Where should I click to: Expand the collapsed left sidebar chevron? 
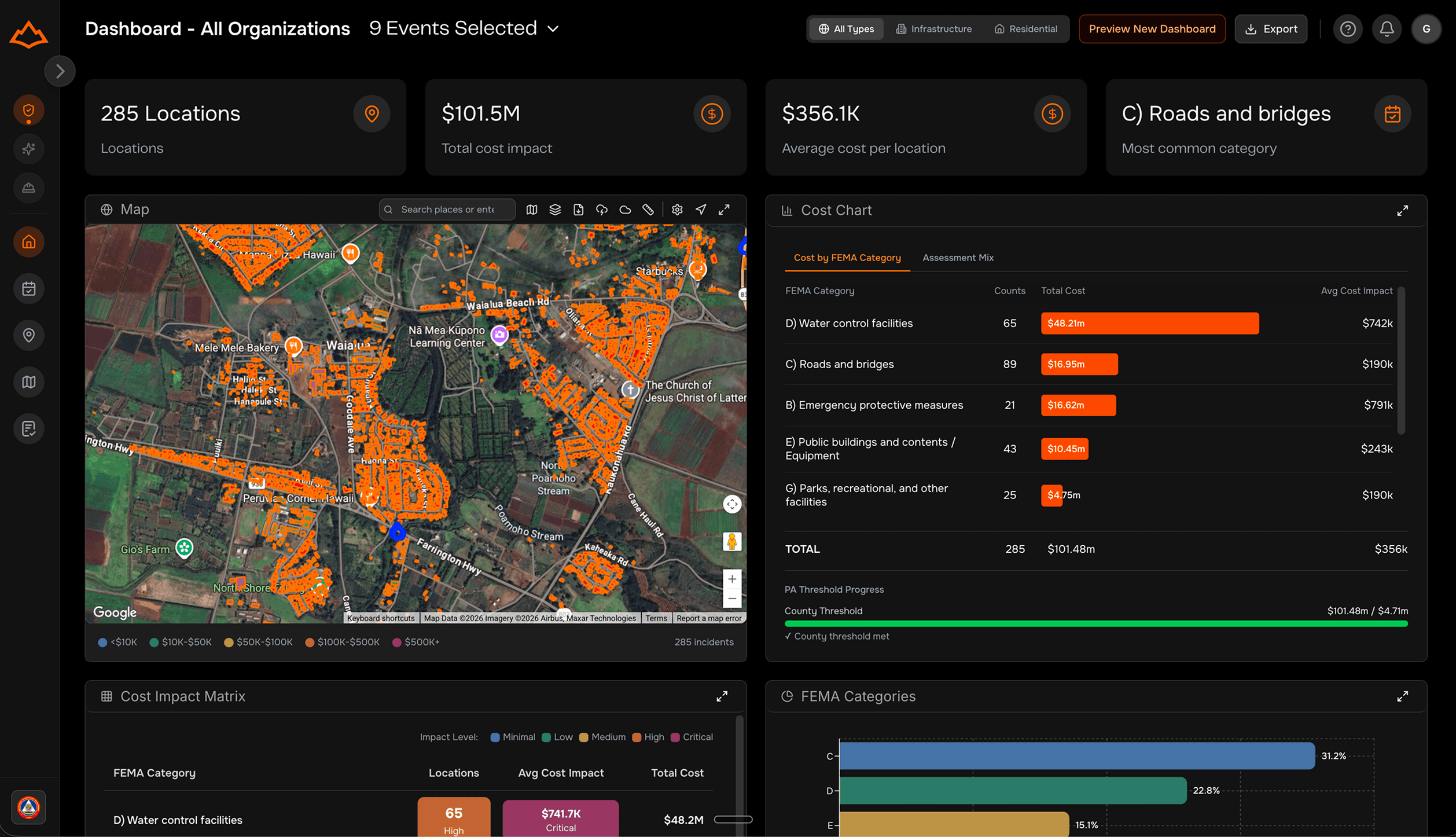60,71
